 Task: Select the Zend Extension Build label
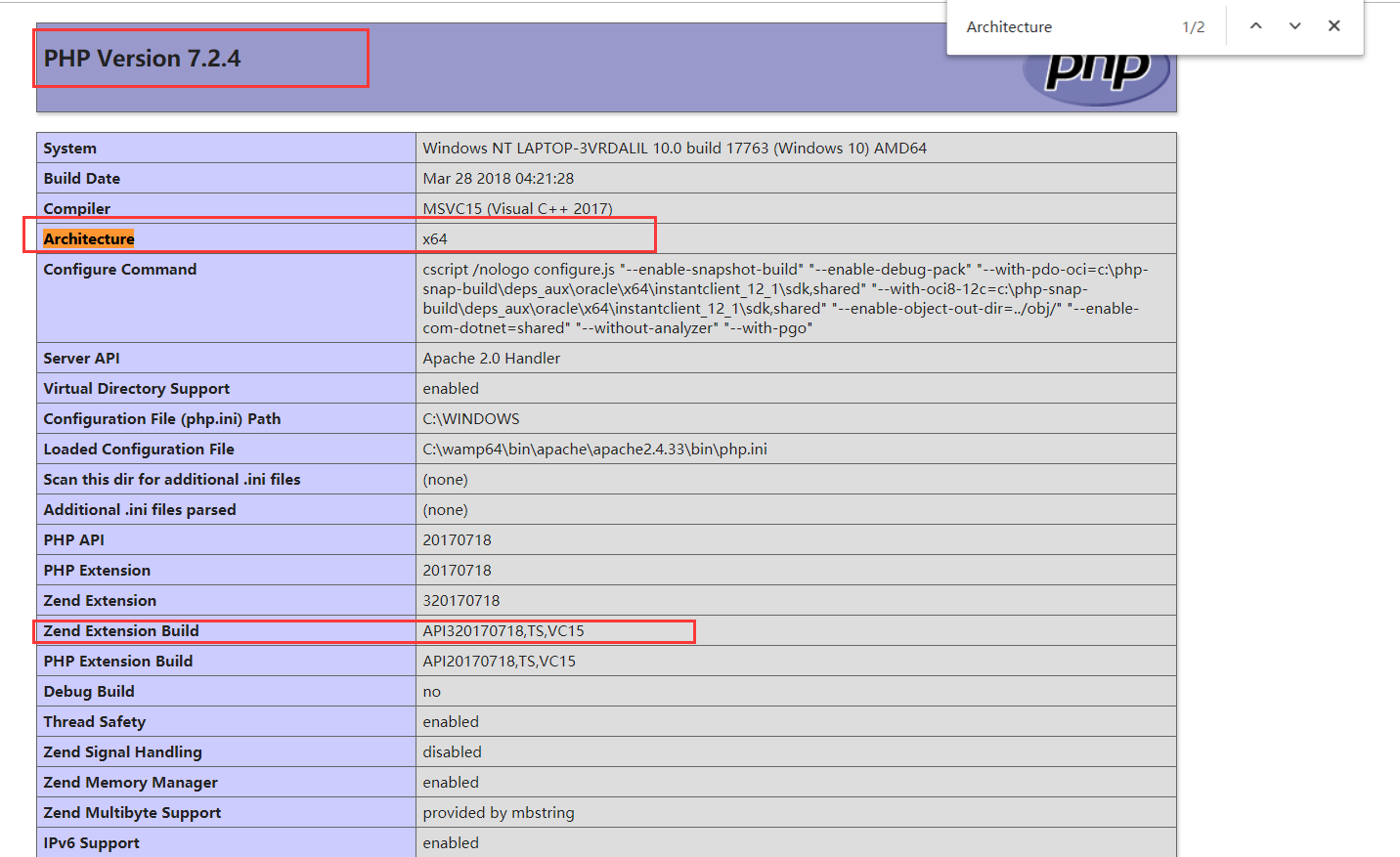click(121, 631)
